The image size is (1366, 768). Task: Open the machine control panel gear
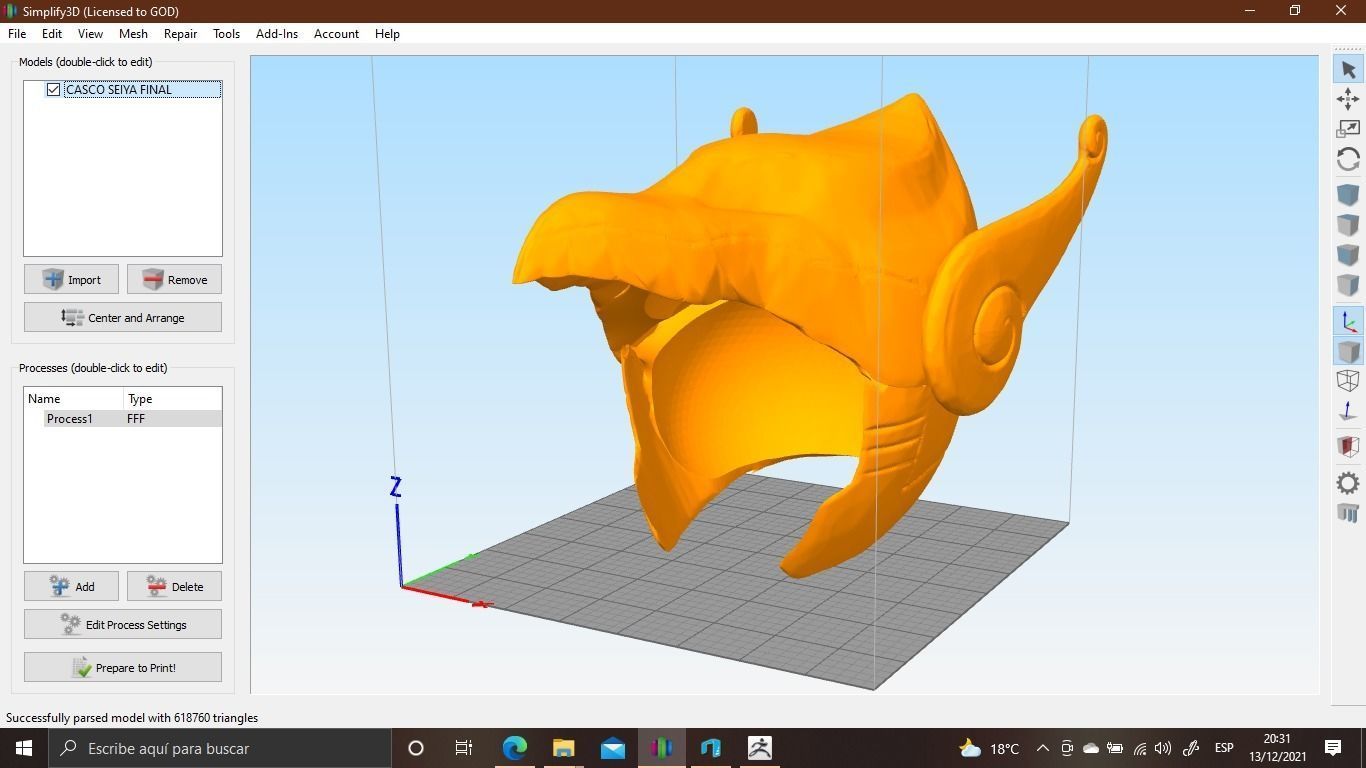pyautogui.click(x=1348, y=483)
